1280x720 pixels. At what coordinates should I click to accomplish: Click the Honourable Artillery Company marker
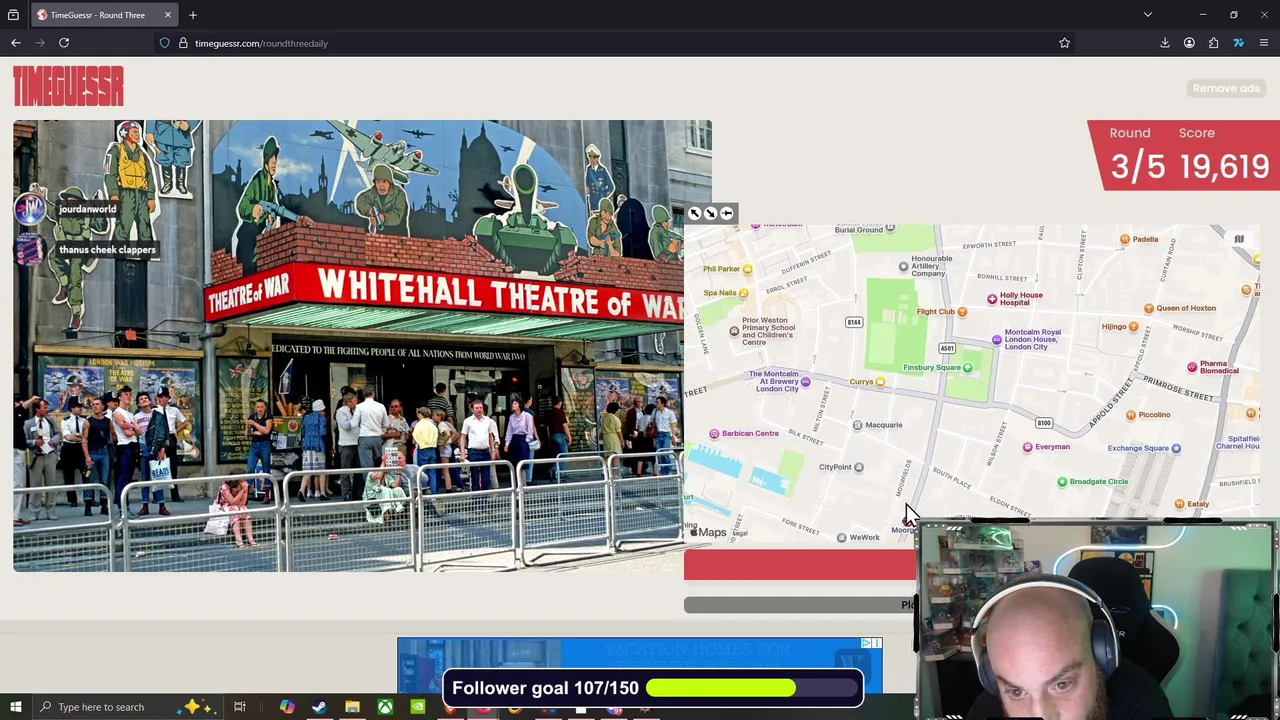(903, 266)
